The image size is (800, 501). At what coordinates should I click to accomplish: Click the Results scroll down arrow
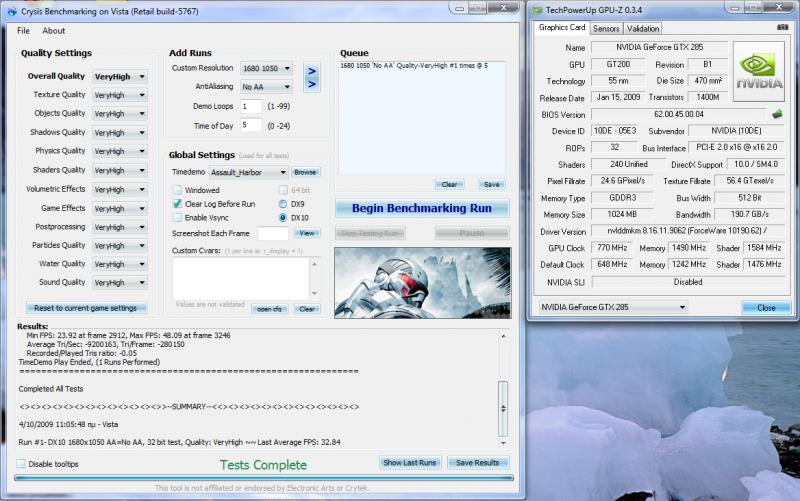tap(503, 443)
